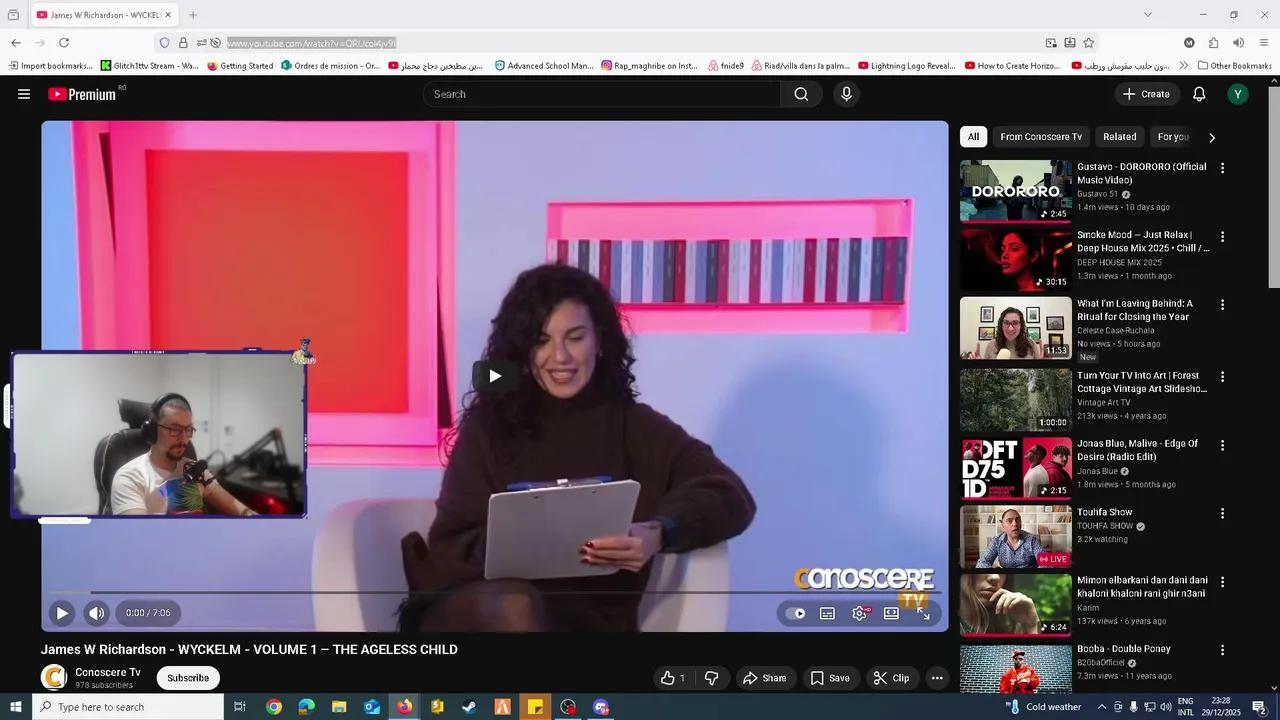Open player settings gear
This screenshot has height=720, width=1280.
click(x=859, y=613)
